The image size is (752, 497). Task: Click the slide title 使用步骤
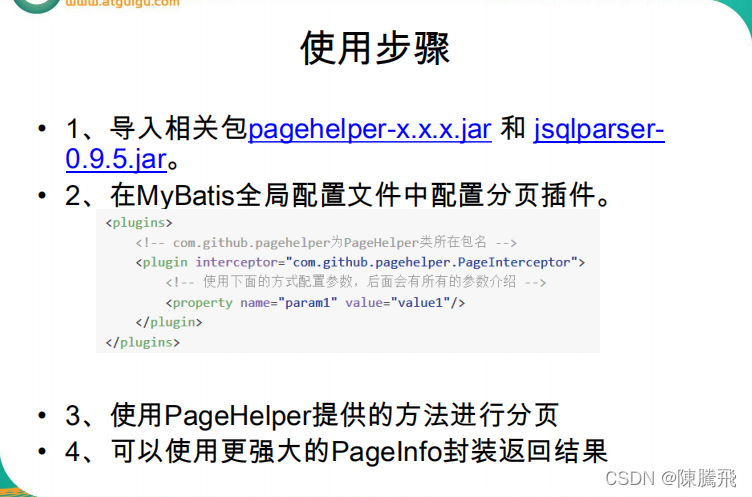pos(375,48)
